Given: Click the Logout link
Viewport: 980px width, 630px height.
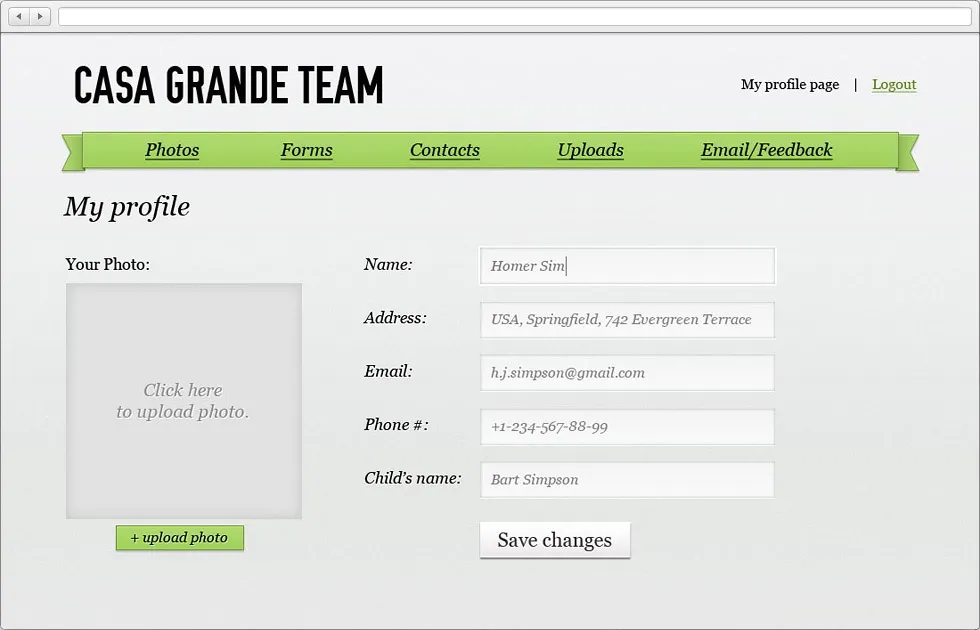Looking at the screenshot, I should (894, 84).
